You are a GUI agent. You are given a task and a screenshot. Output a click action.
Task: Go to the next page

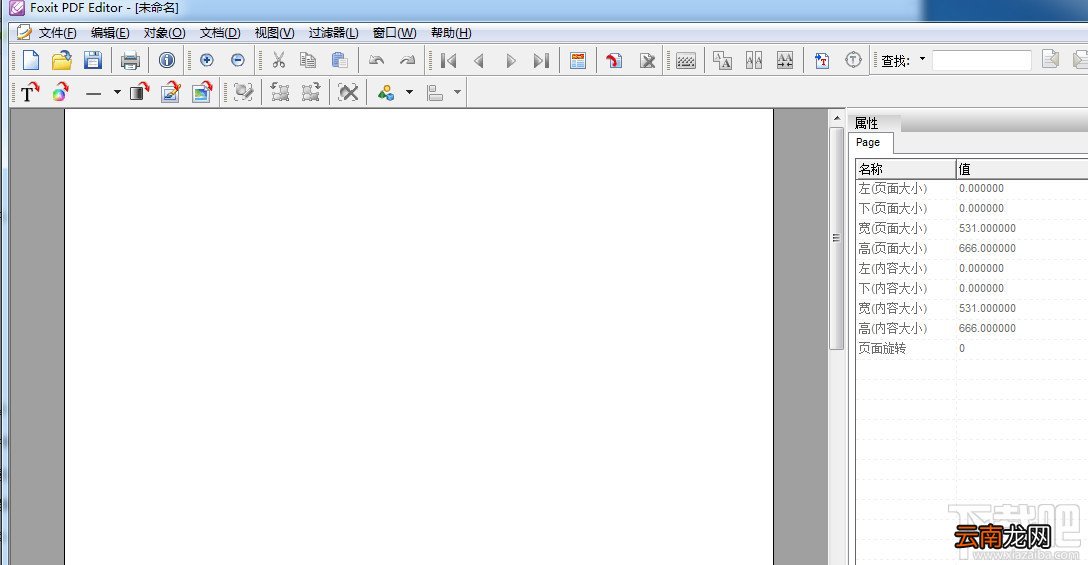coord(511,61)
